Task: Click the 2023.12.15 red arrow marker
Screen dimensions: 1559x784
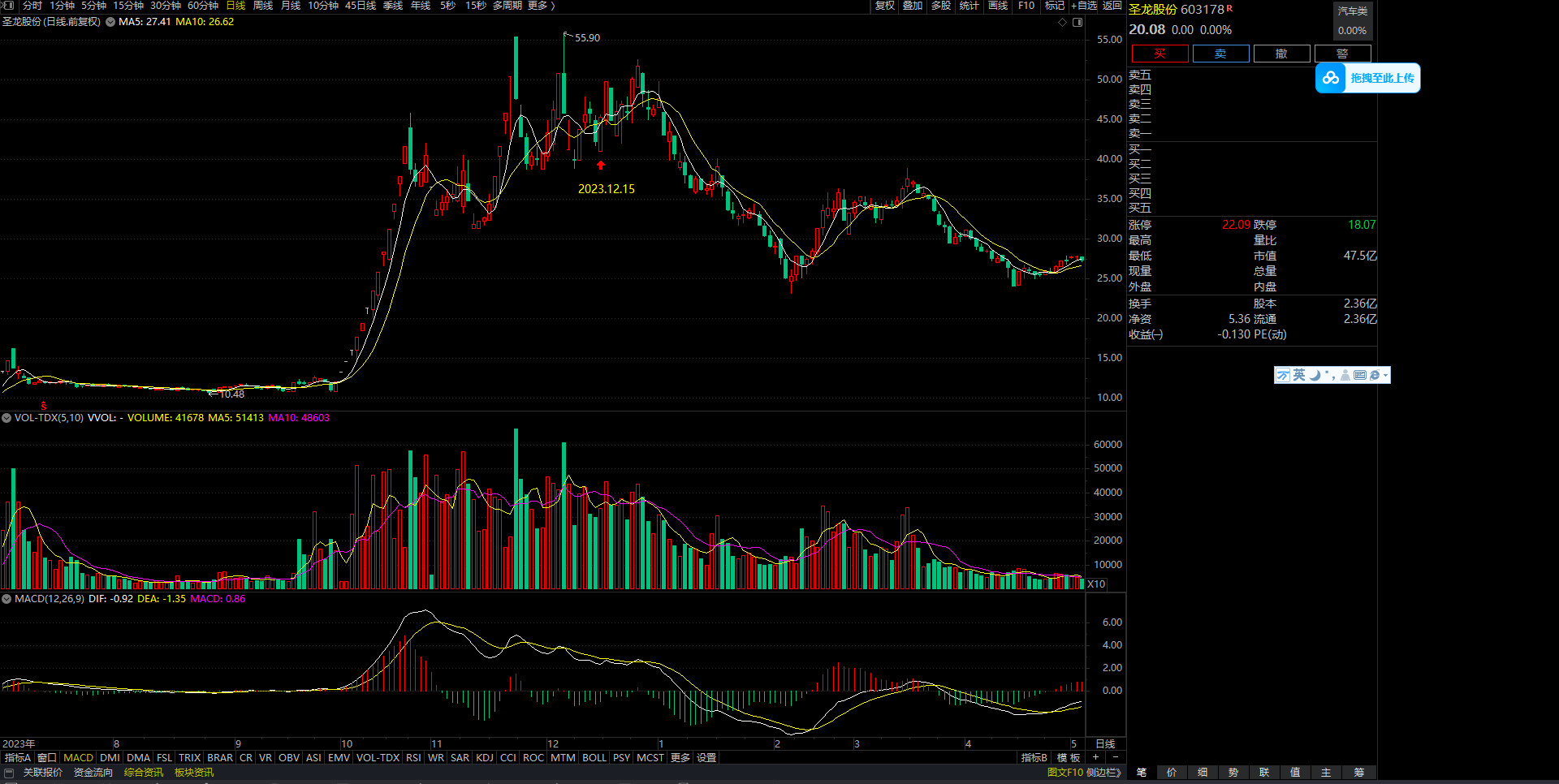Action: [x=601, y=166]
